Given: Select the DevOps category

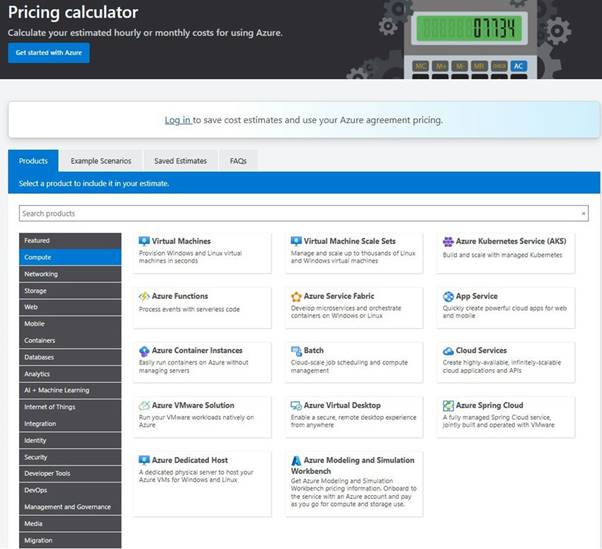Looking at the screenshot, I should point(70,490).
